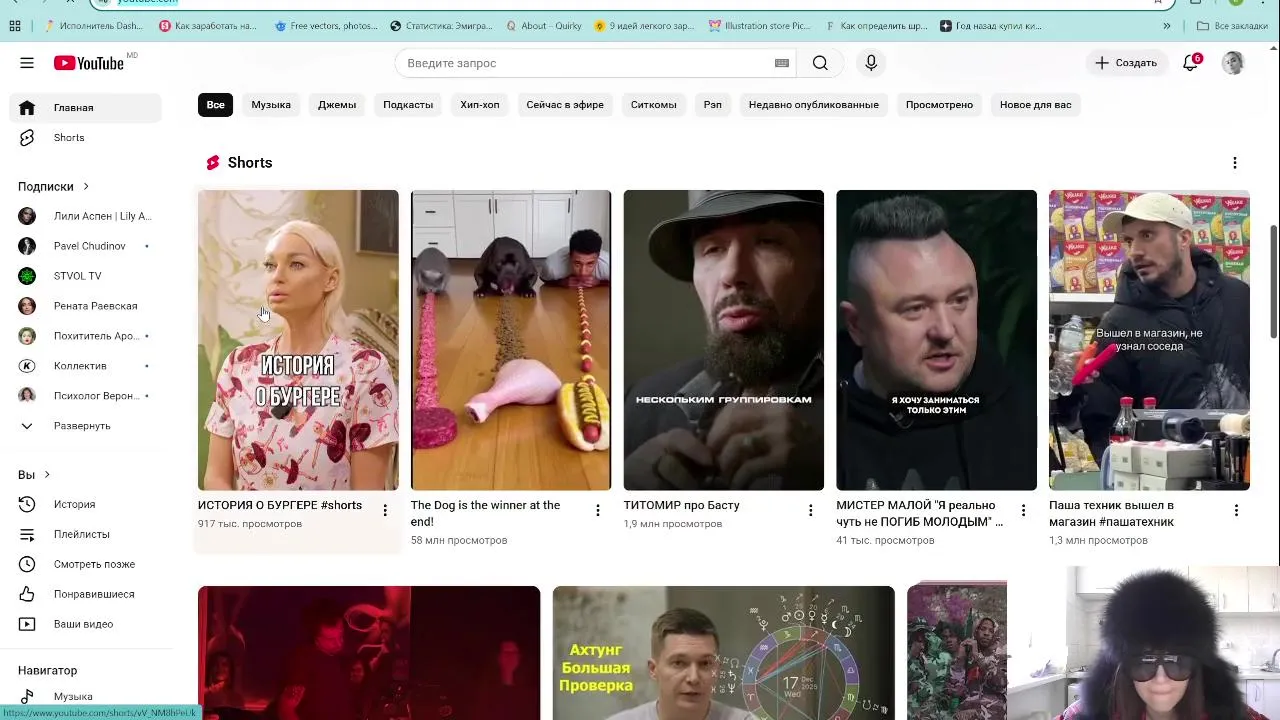Select the Джемы filter chip
Screen dimensions: 1280x720
click(337, 105)
